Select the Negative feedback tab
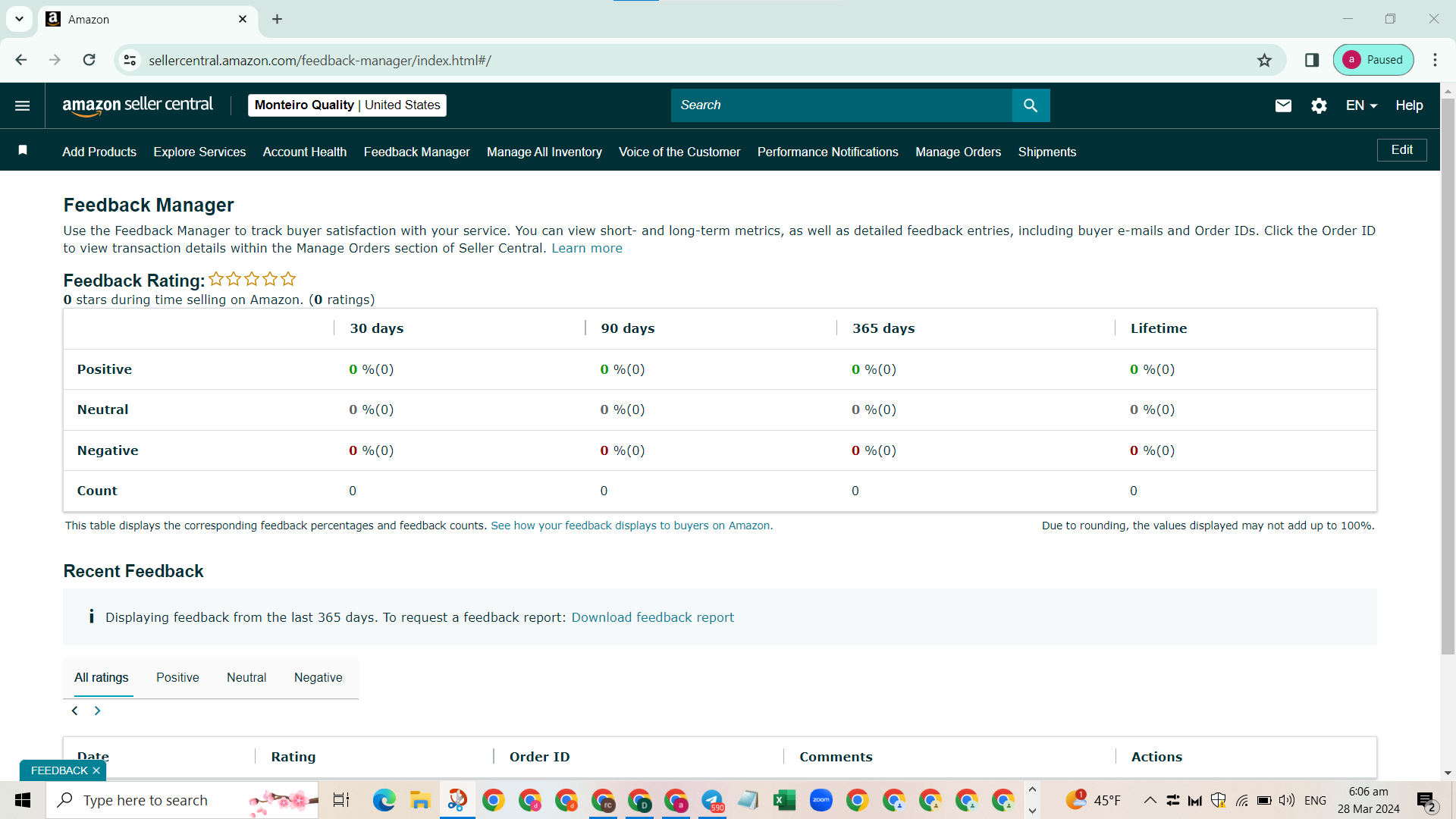 (318, 677)
